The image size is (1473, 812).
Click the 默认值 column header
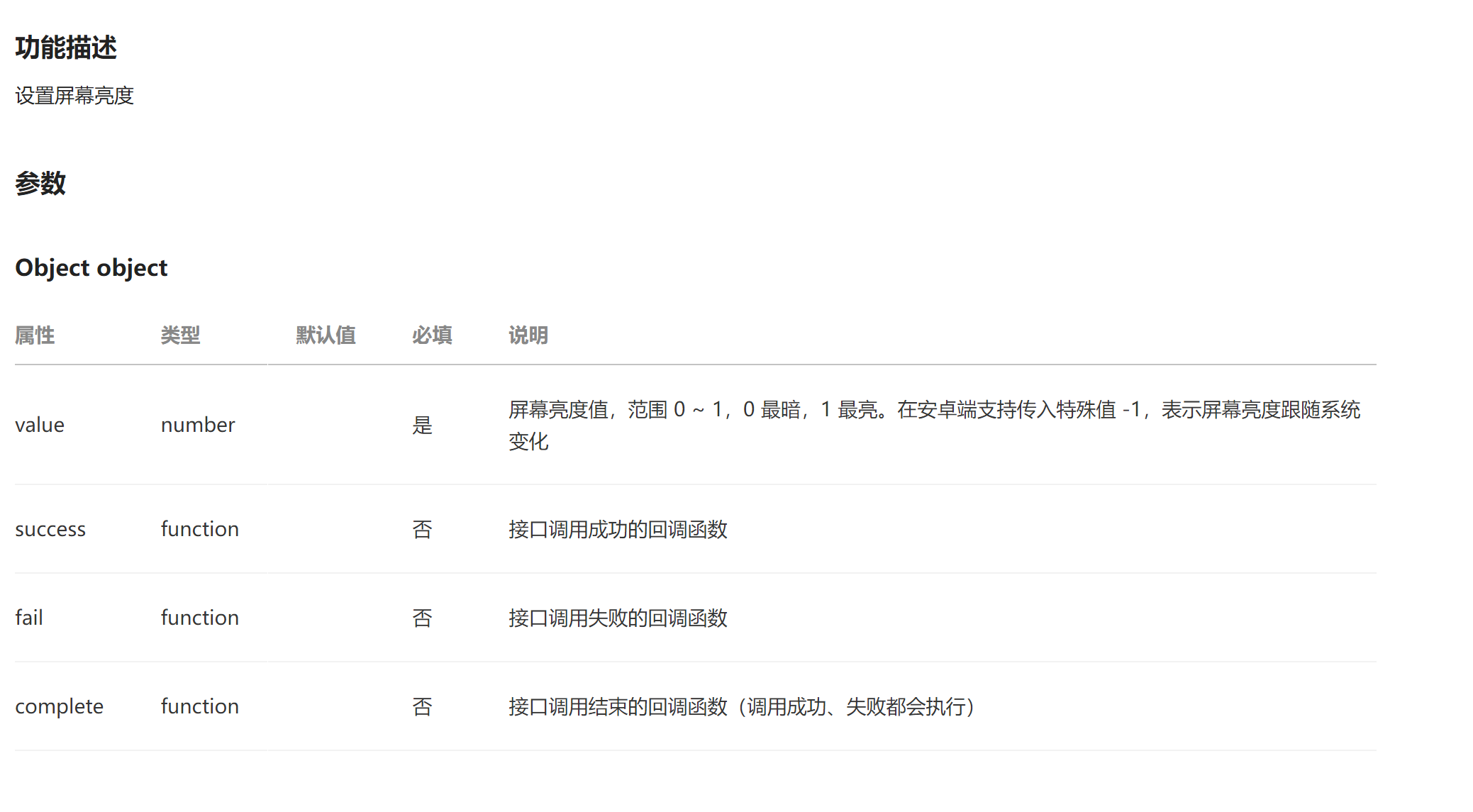326,335
